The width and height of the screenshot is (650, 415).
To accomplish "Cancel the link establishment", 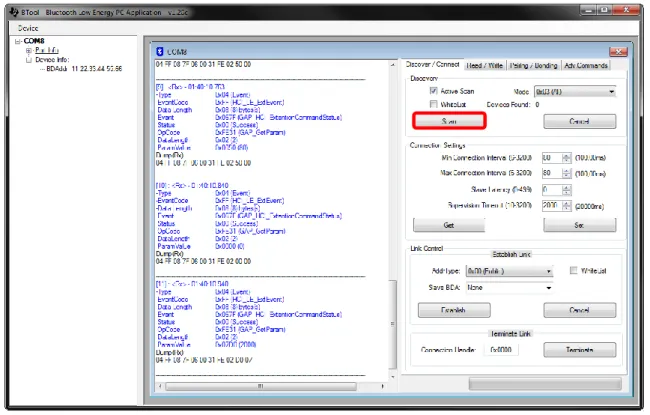I will click(x=580, y=310).
